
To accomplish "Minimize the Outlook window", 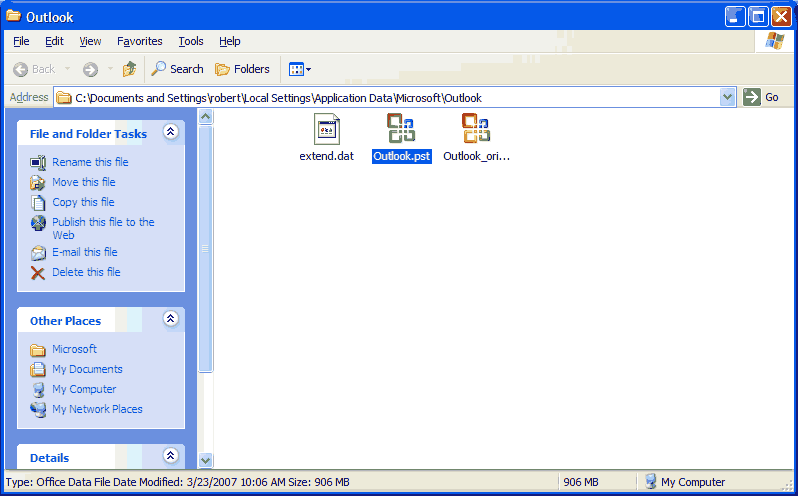I will (735, 17).
